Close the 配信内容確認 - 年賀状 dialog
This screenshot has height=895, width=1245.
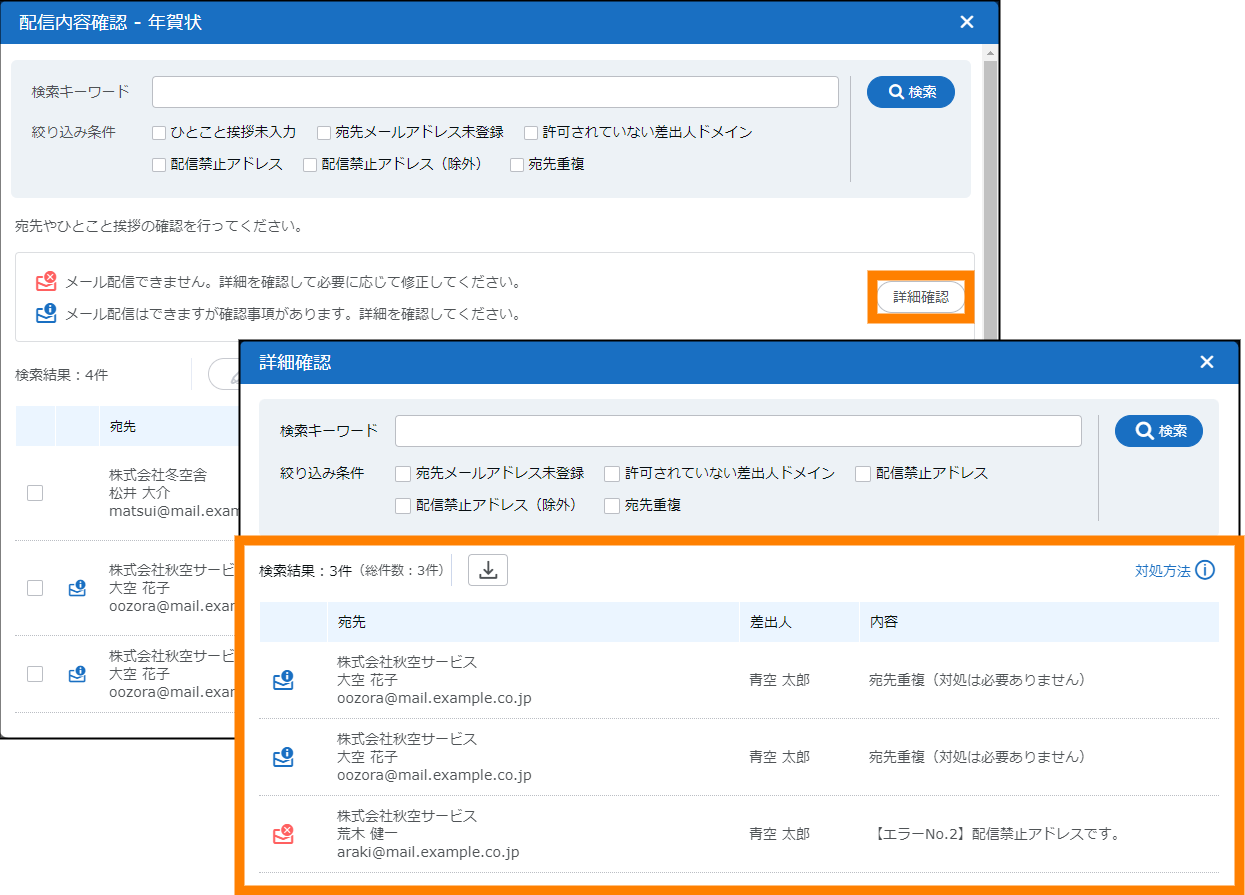pos(966,22)
